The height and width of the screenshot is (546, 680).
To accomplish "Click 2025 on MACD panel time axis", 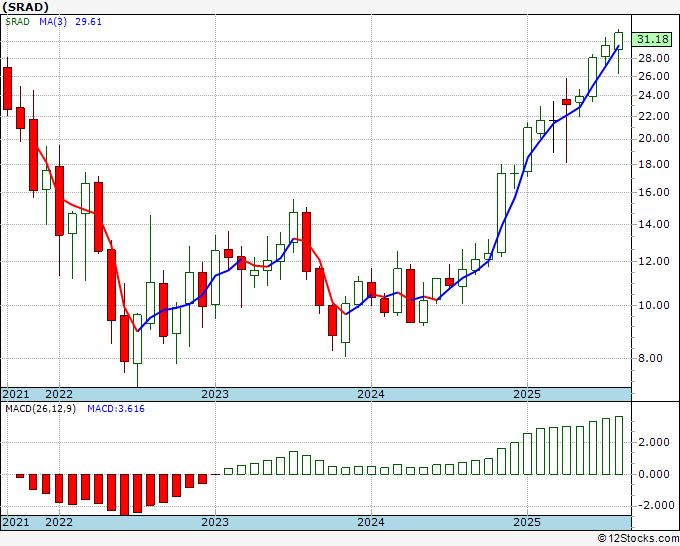I will (527, 522).
